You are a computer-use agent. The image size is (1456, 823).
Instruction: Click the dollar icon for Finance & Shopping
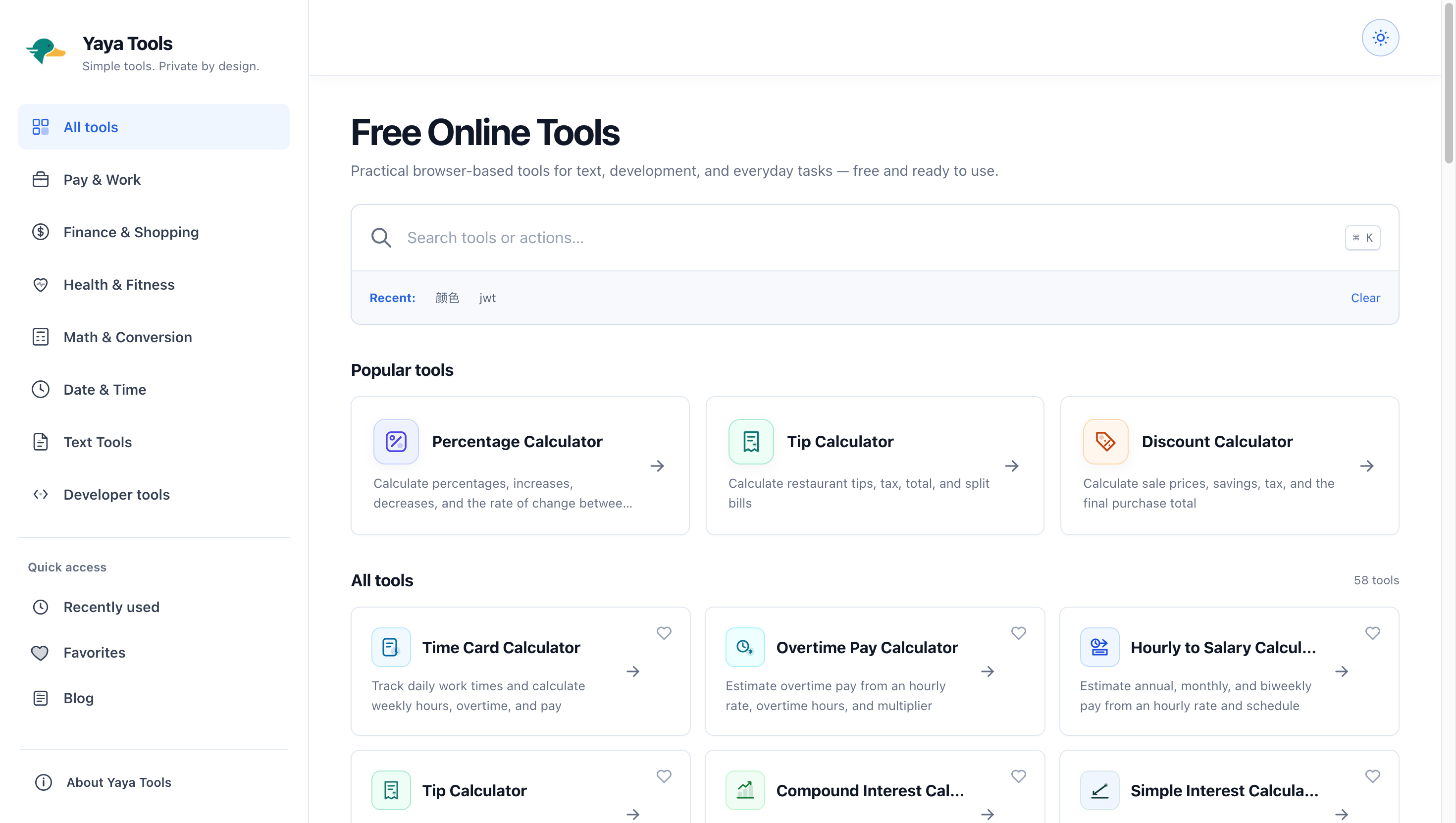41,232
